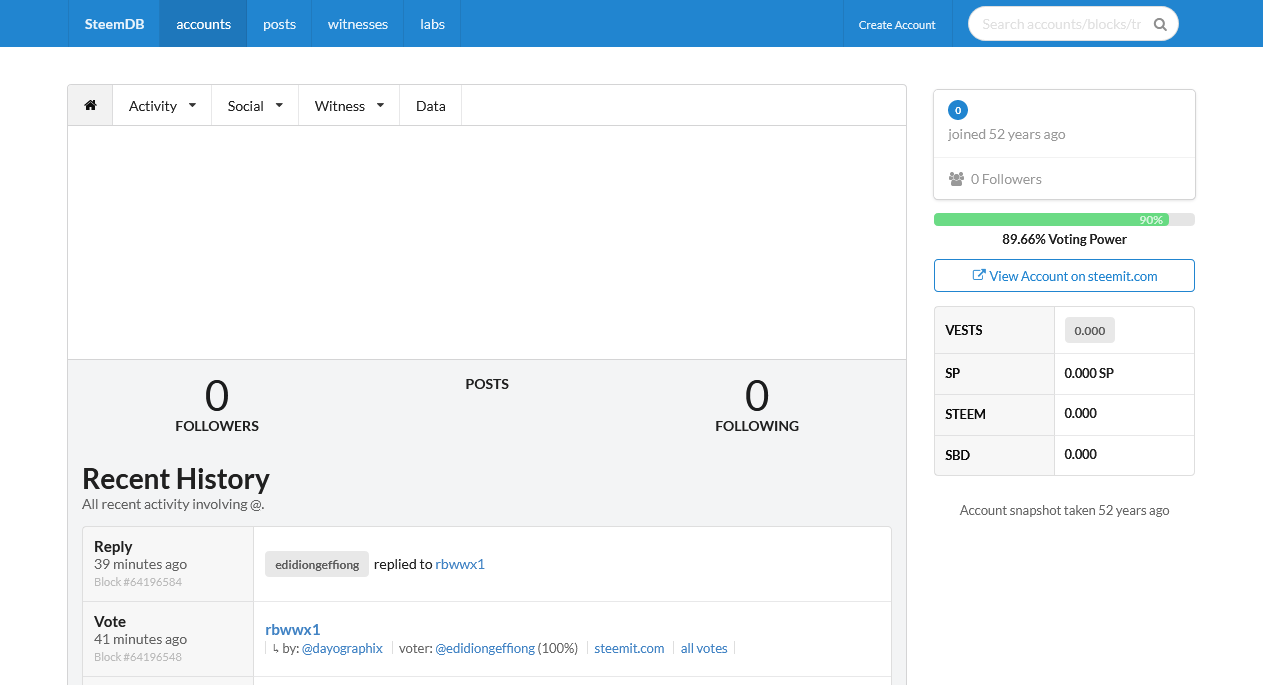The width and height of the screenshot is (1263, 685).
Task: Open the rbwwx1 vote post link
Action: (x=292, y=629)
